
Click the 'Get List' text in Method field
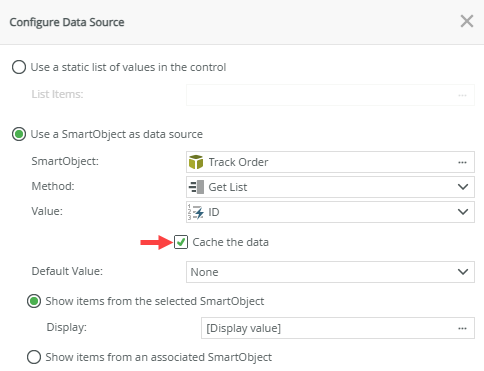228,187
